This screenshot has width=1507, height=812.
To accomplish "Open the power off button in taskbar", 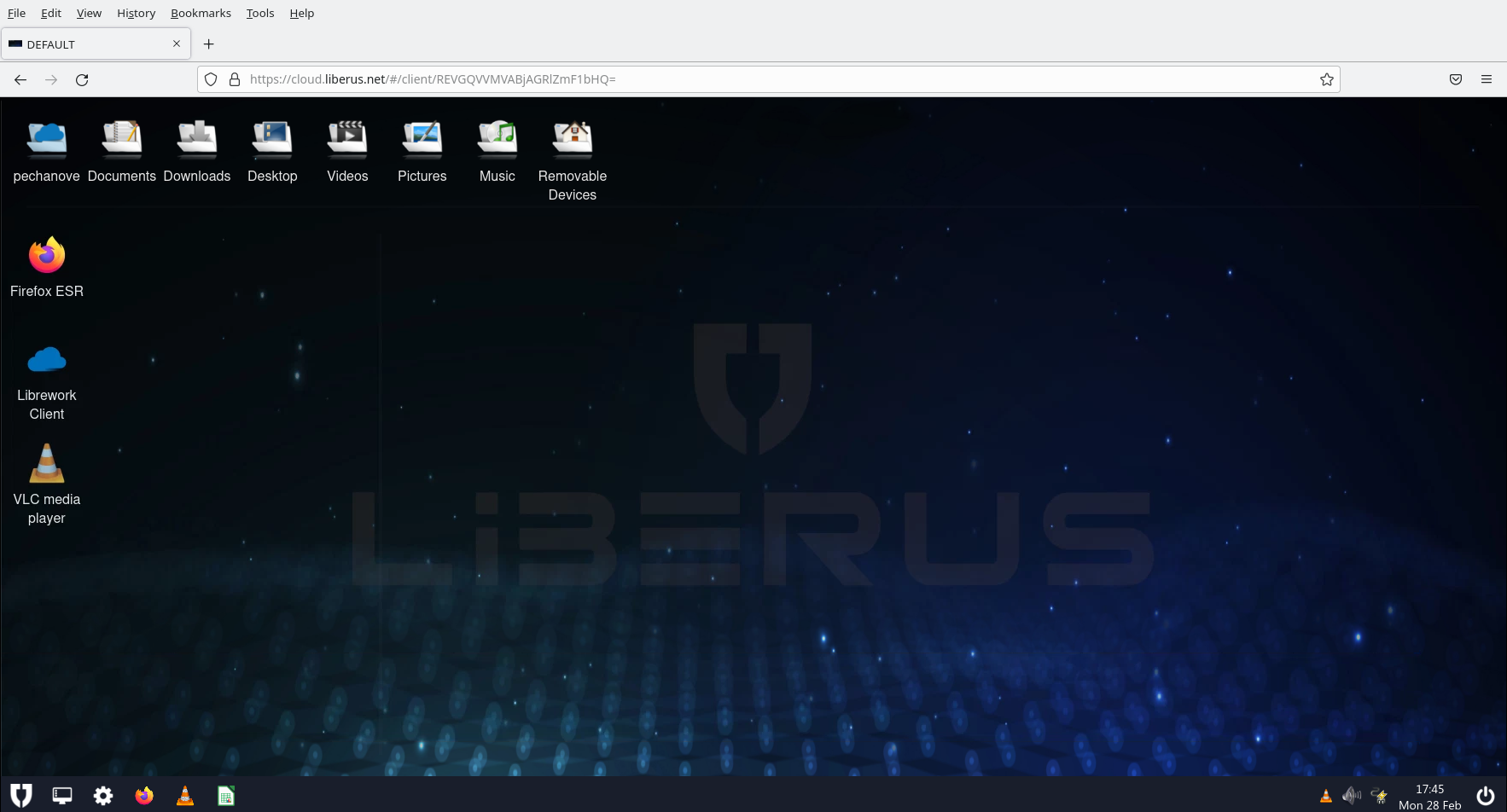I will click(1486, 796).
